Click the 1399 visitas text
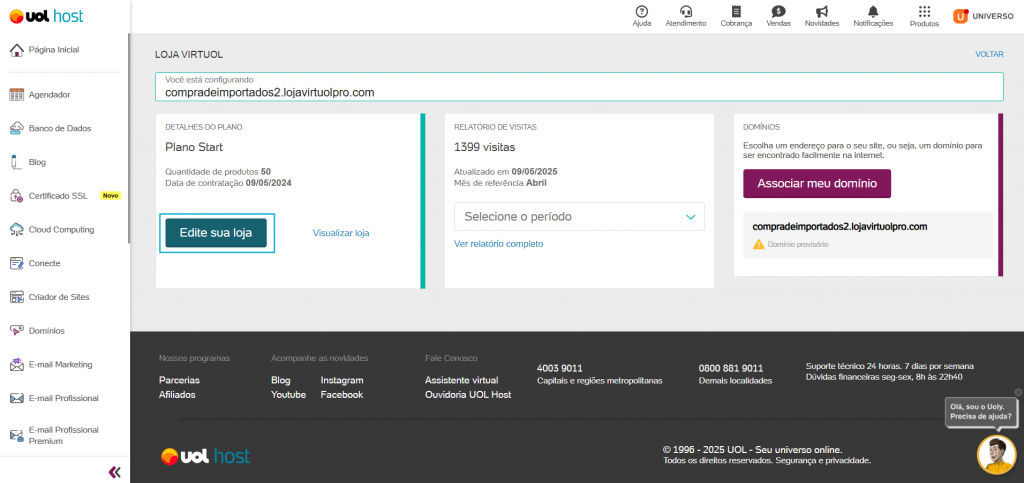The width and height of the screenshot is (1024, 483). click(x=485, y=148)
